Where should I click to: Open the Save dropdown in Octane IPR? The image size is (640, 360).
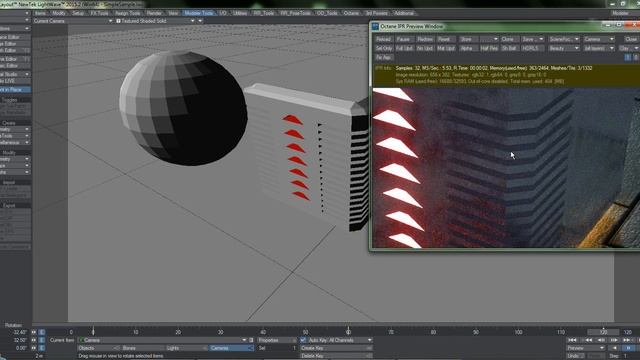533,39
